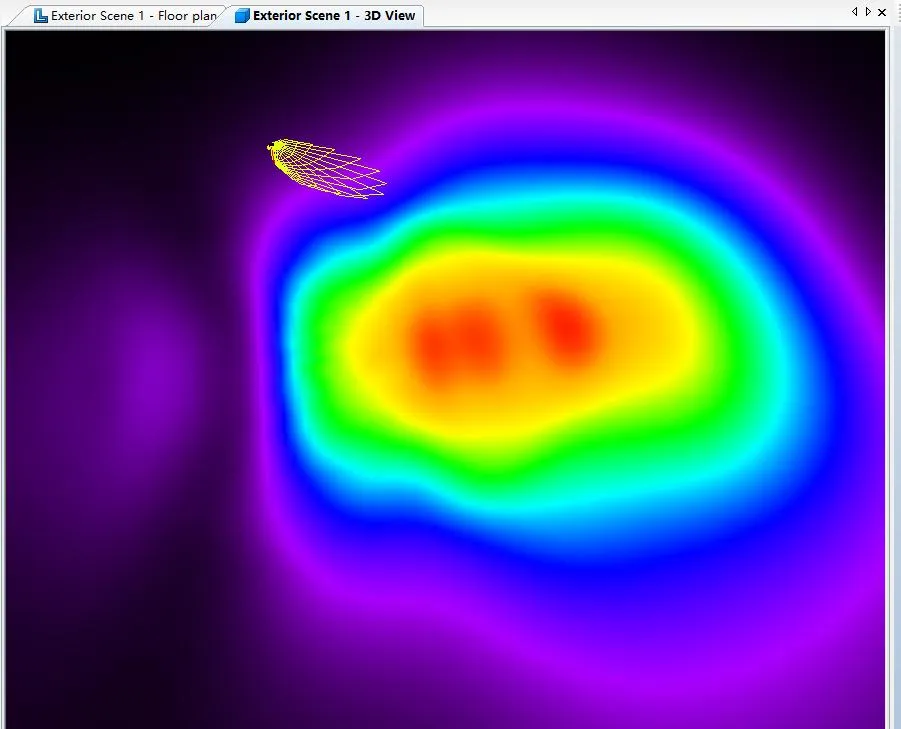Click the blue cube icon on 3D View tab
Image resolution: width=901 pixels, height=729 pixels.
click(x=242, y=16)
